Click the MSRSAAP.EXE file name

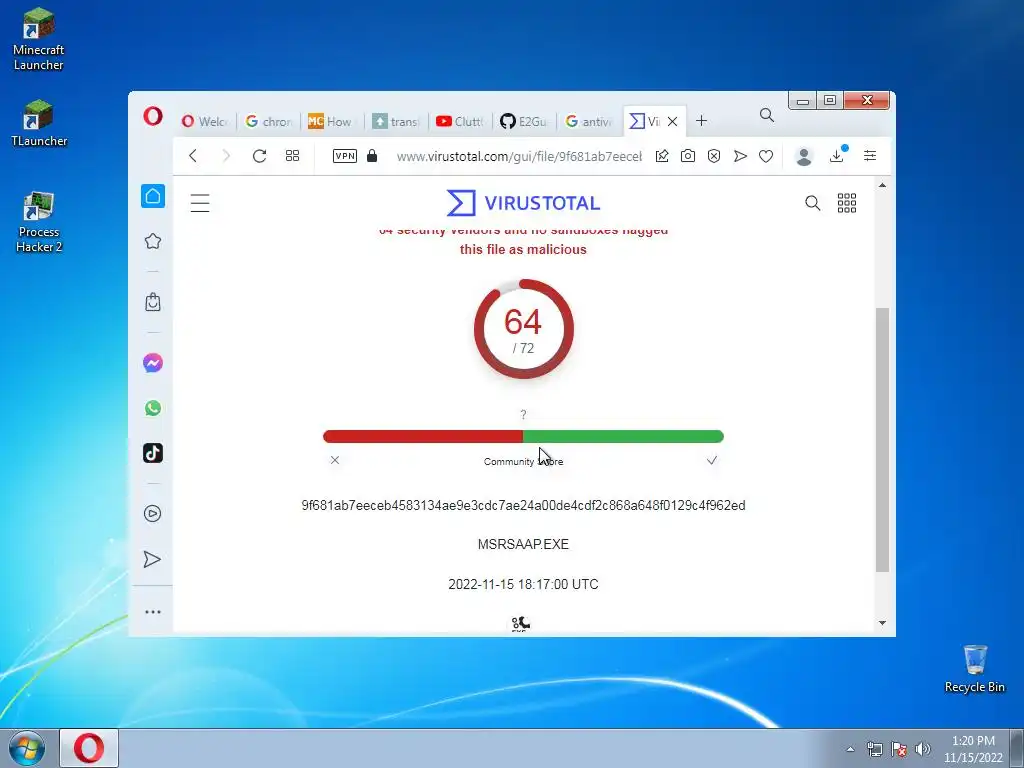click(523, 544)
